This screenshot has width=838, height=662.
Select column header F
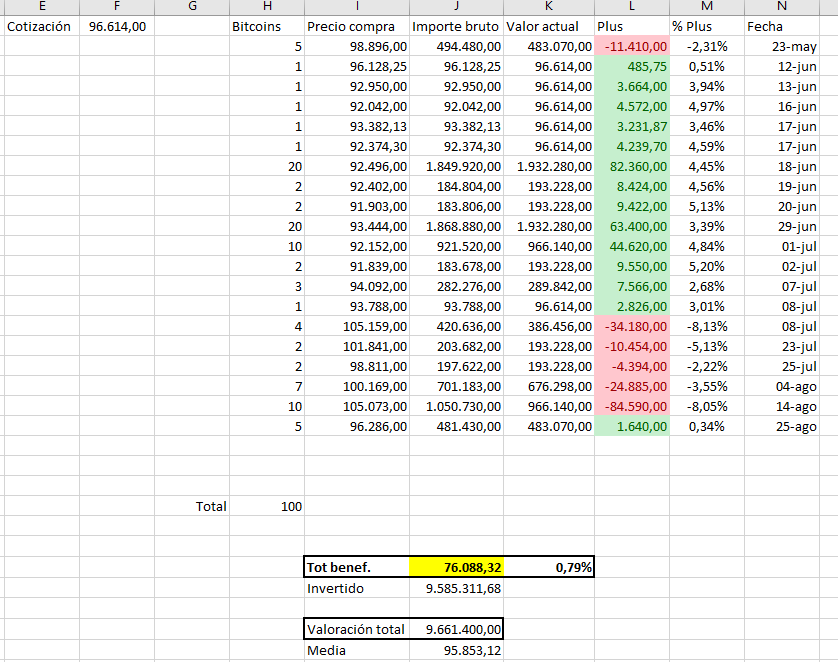[x=117, y=7]
